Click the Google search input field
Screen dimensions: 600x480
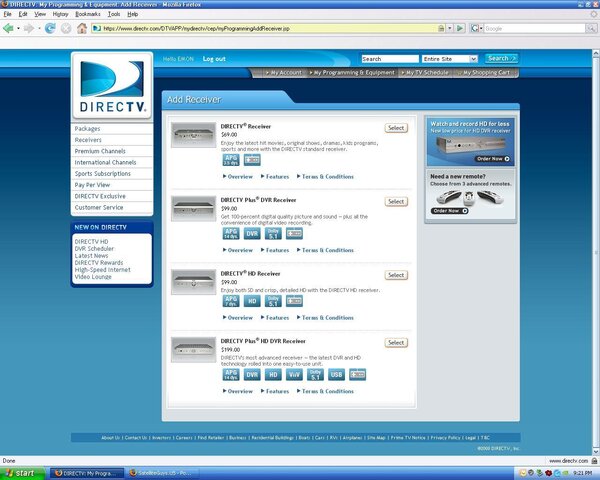pos(535,28)
